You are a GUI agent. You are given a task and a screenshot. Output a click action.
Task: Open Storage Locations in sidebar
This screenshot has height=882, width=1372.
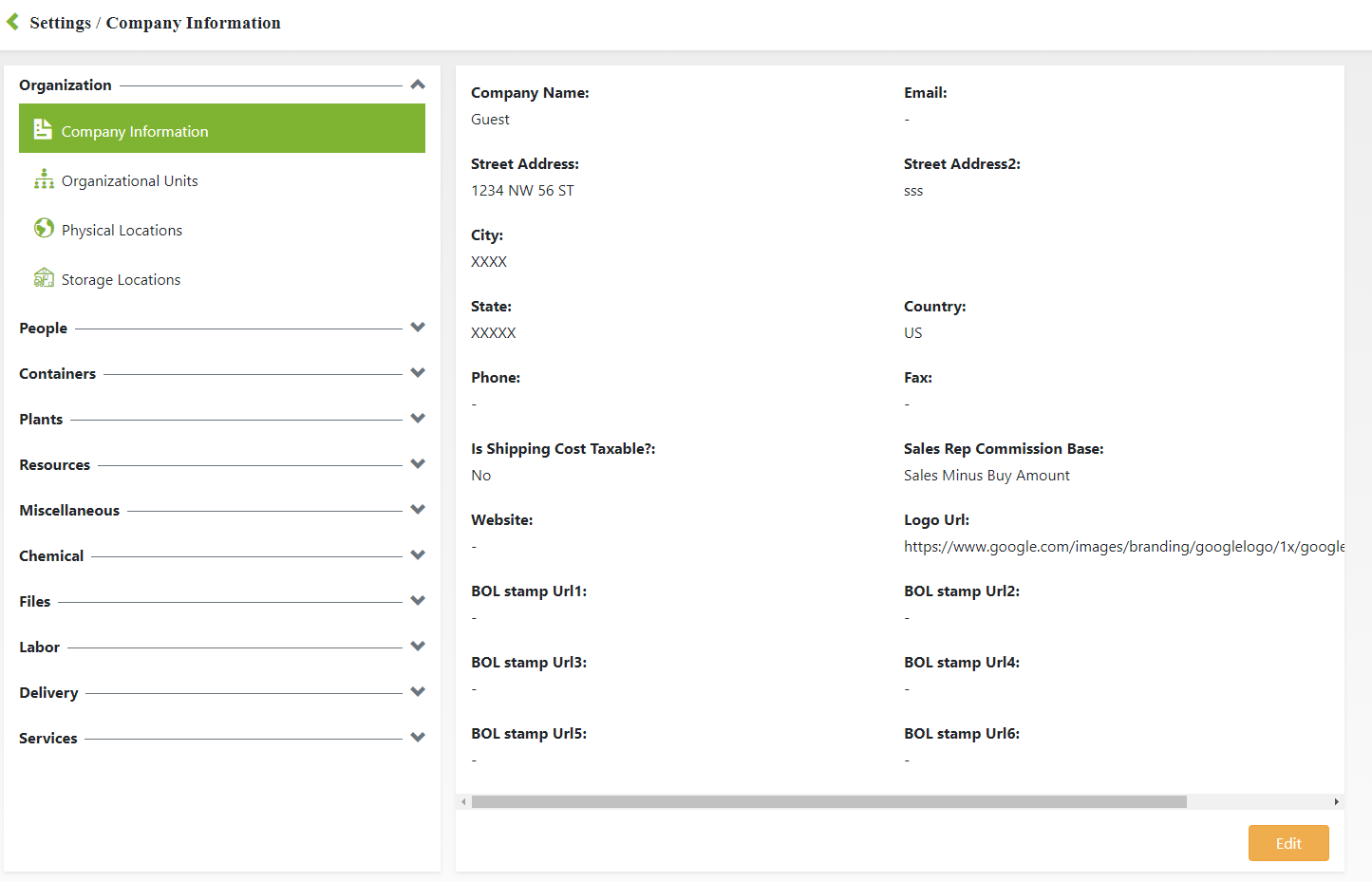pyautogui.click(x=121, y=280)
